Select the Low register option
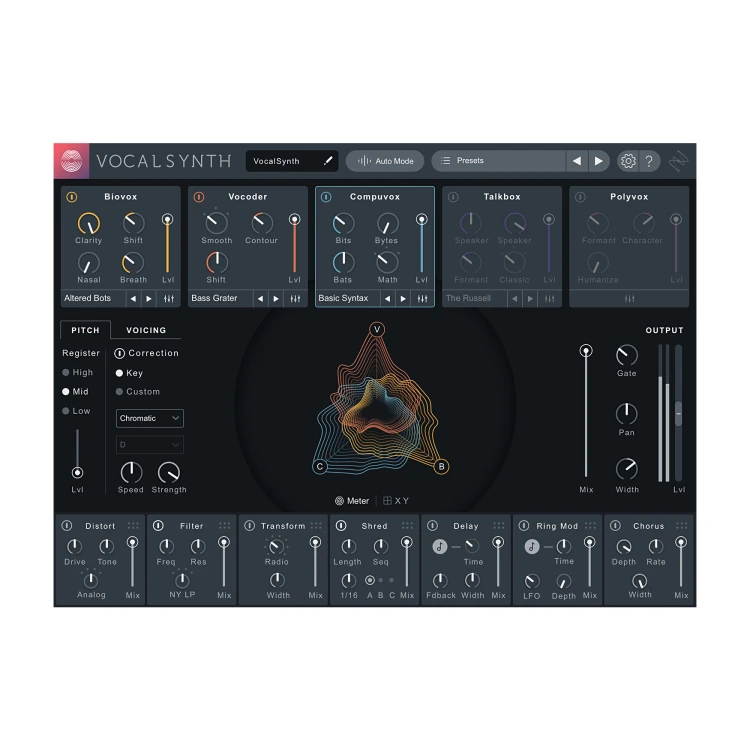Image resolution: width=750 pixels, height=750 pixels. coord(76,411)
